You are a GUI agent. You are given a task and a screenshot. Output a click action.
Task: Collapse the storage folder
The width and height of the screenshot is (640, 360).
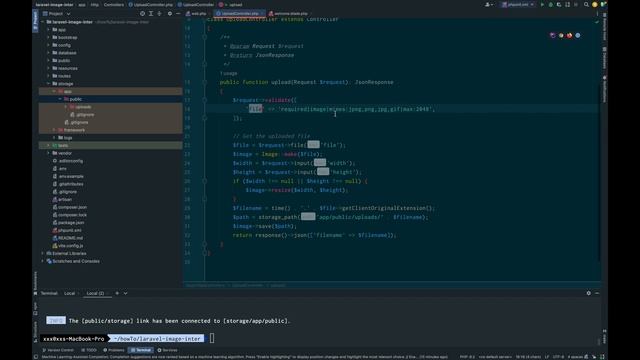[49, 84]
